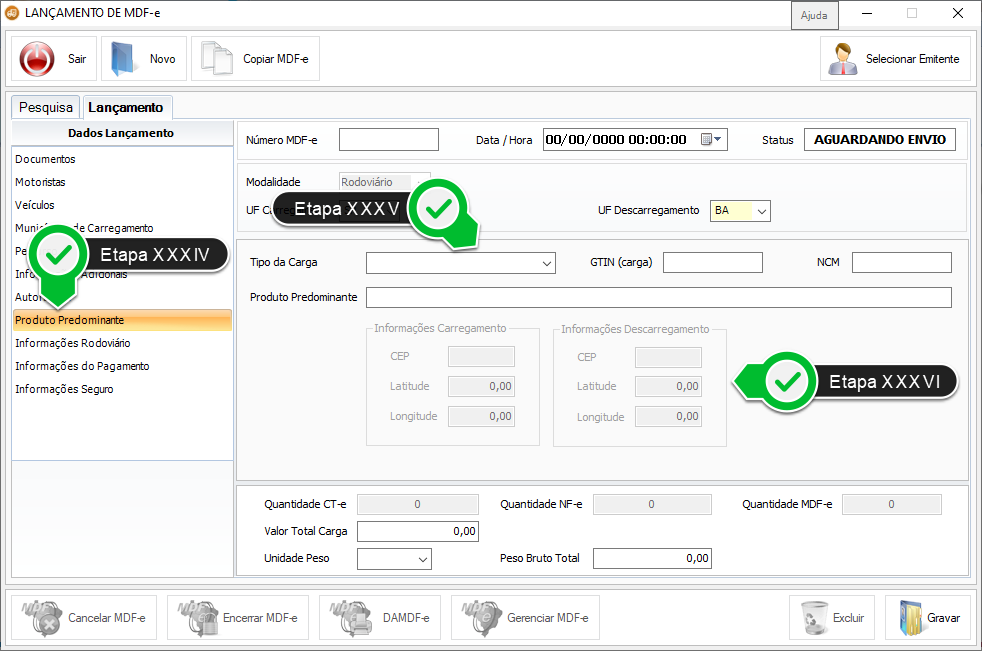Click the Selecionar Emitente person icon
The image size is (982, 651).
click(842, 59)
